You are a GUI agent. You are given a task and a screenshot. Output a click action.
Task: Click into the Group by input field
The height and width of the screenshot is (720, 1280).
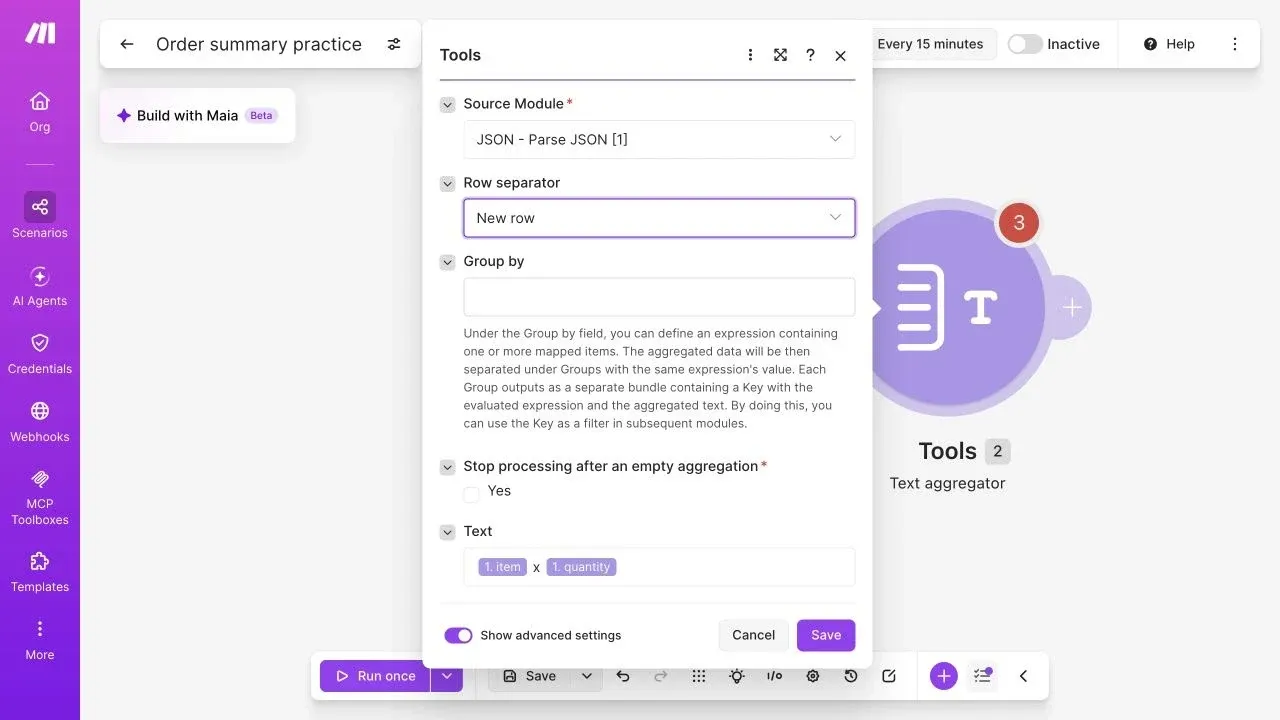659,297
